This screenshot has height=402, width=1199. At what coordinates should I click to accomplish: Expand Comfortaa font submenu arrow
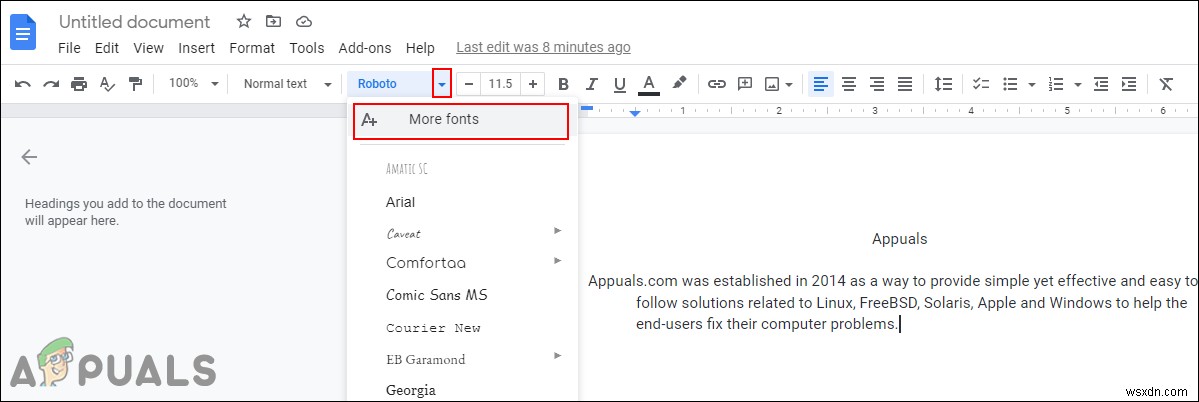[x=558, y=261]
